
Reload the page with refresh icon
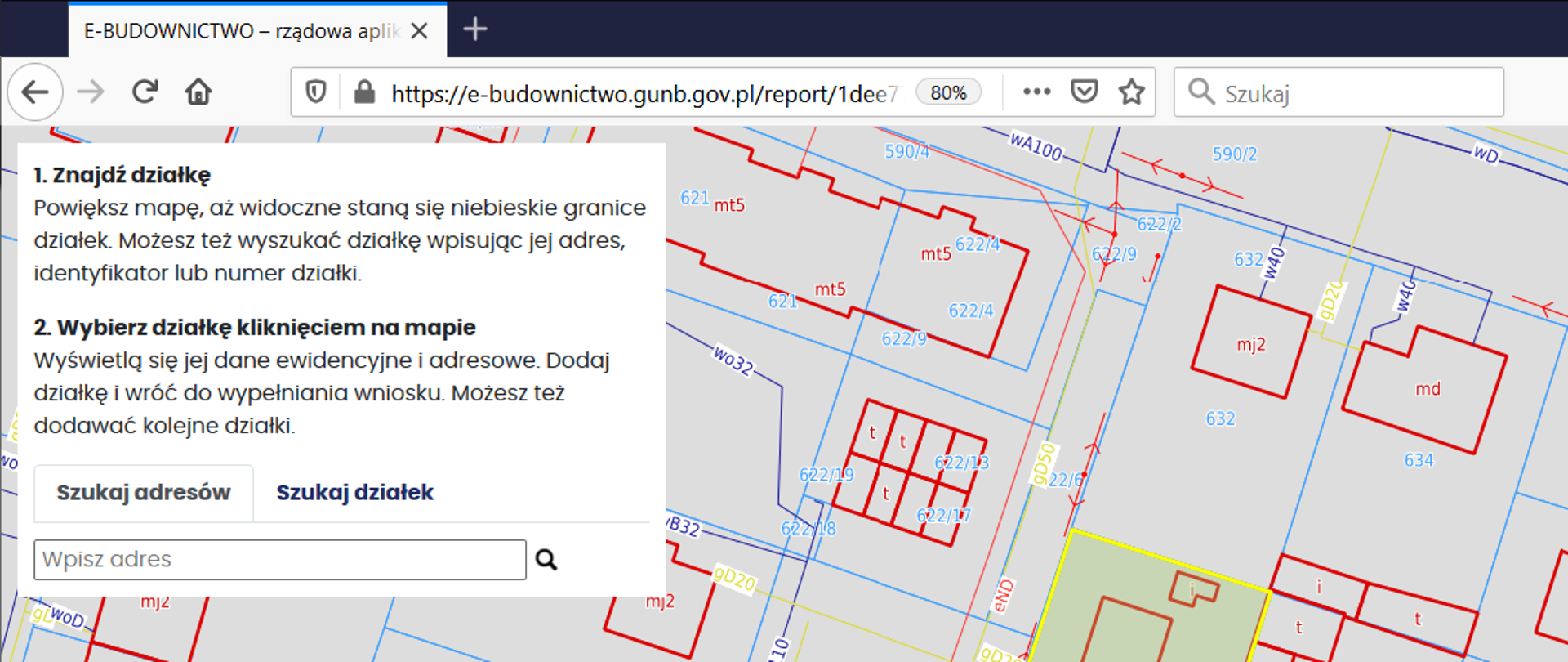[145, 92]
